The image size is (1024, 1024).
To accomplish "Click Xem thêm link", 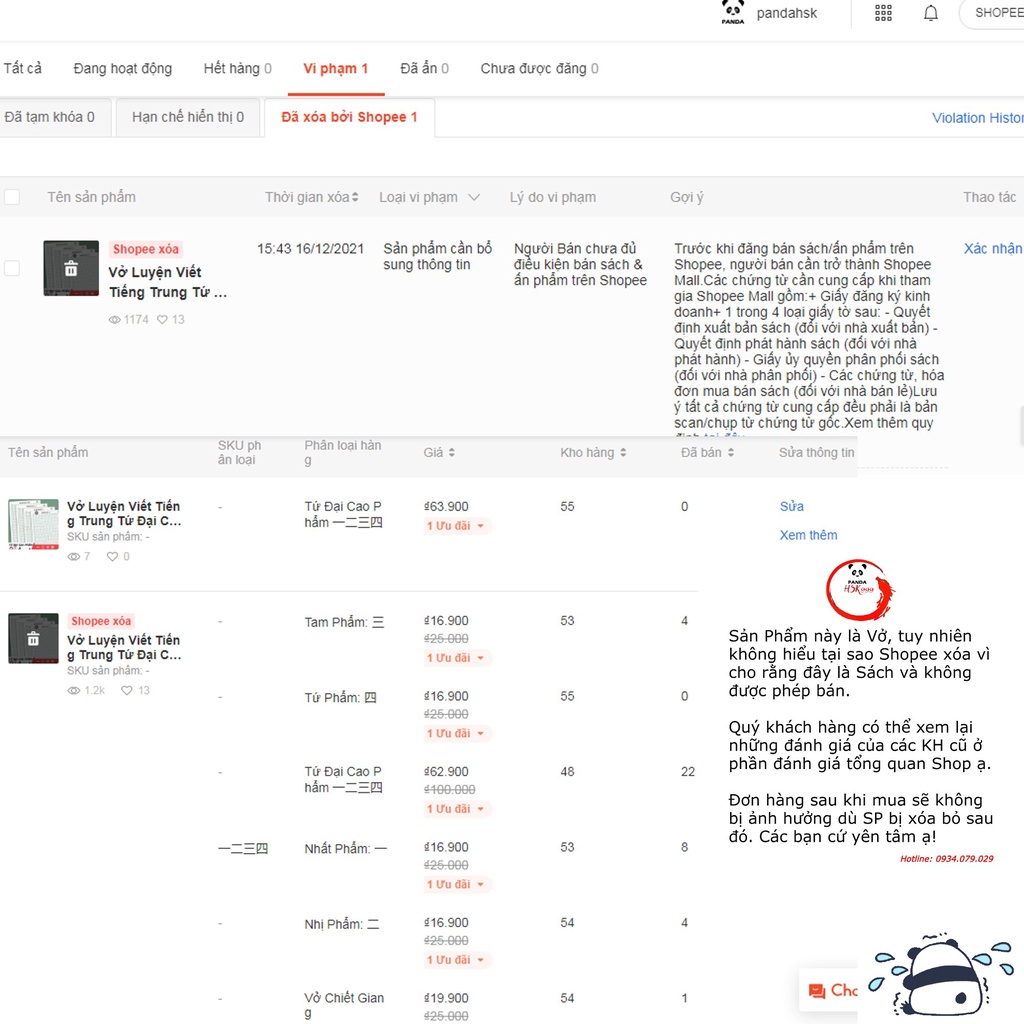I will 808,535.
